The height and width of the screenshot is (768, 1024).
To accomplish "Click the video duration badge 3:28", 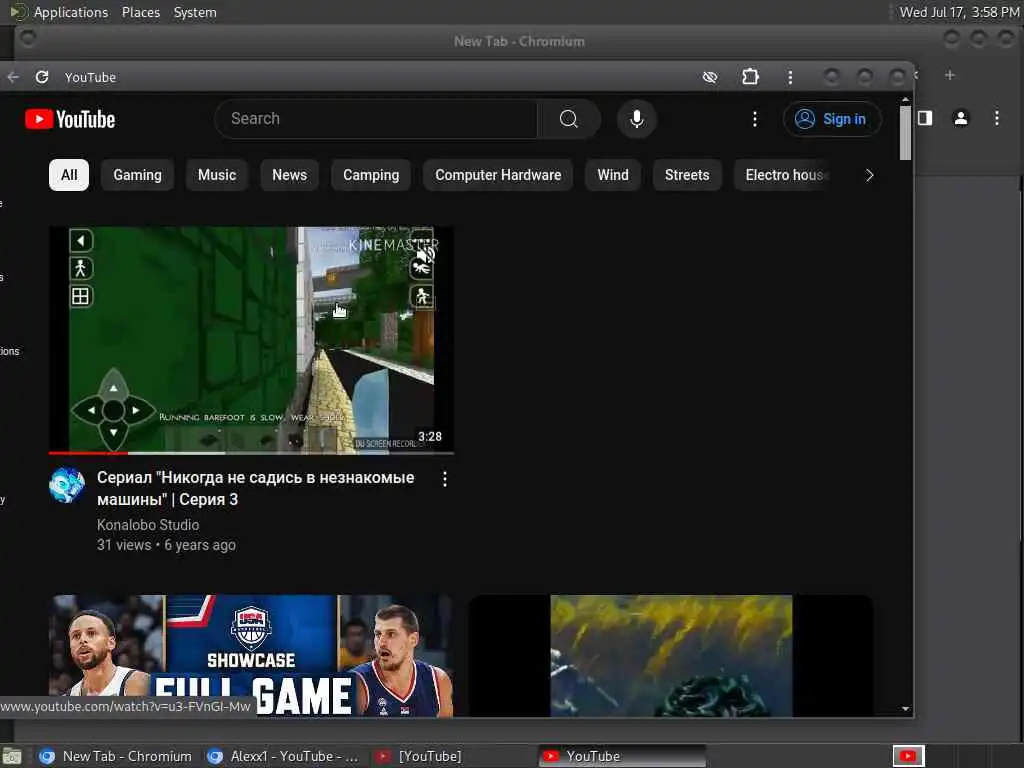I will click(430, 437).
